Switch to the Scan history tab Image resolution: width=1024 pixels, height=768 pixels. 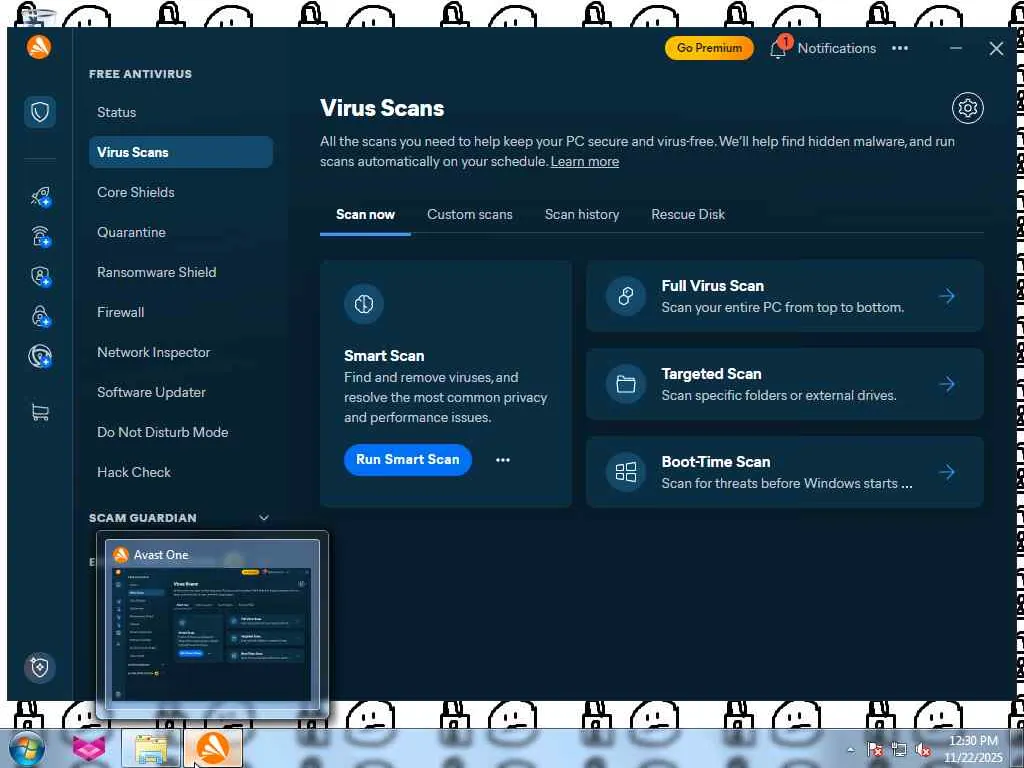pyautogui.click(x=582, y=214)
